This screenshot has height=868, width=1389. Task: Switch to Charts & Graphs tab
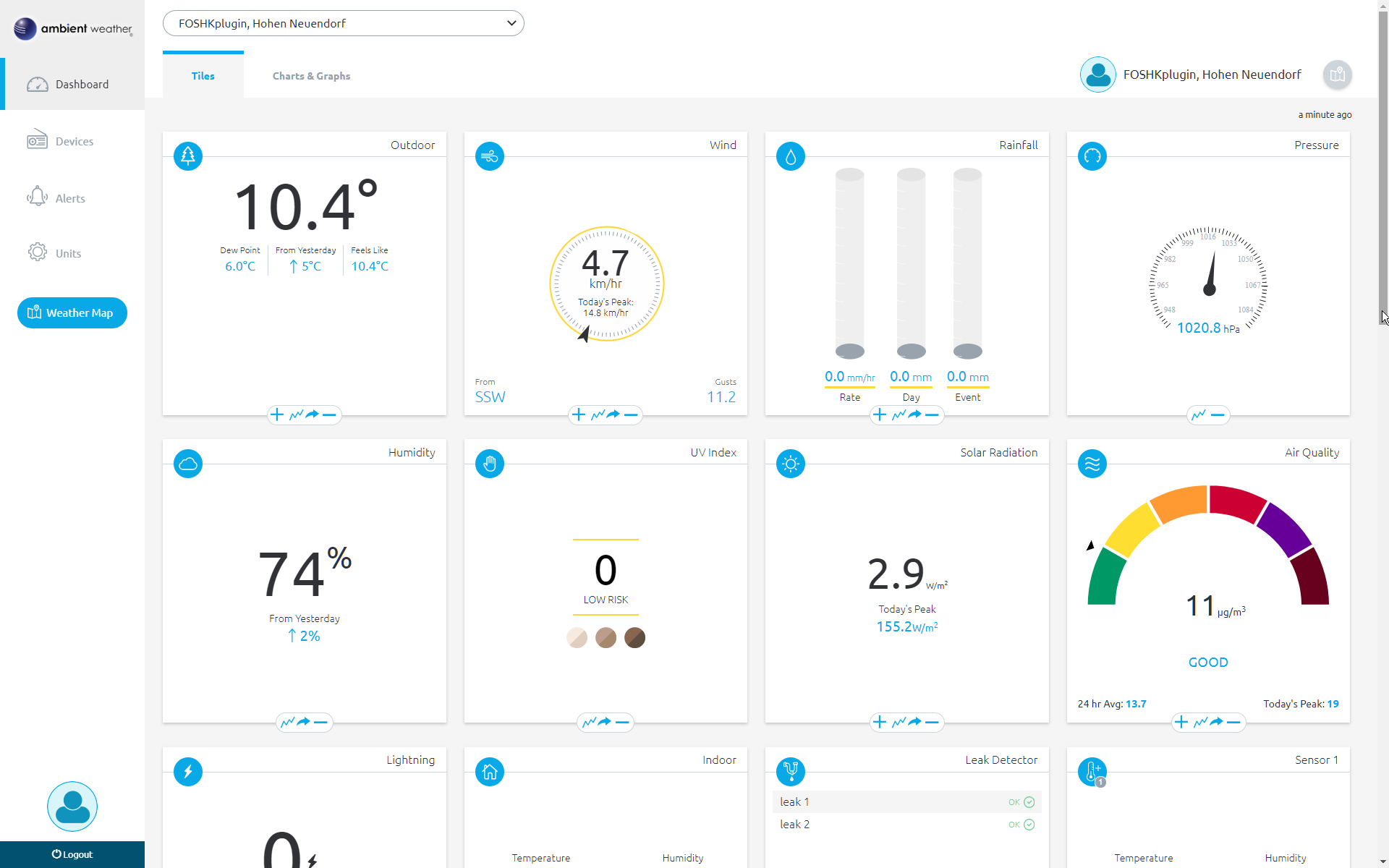pyautogui.click(x=311, y=76)
